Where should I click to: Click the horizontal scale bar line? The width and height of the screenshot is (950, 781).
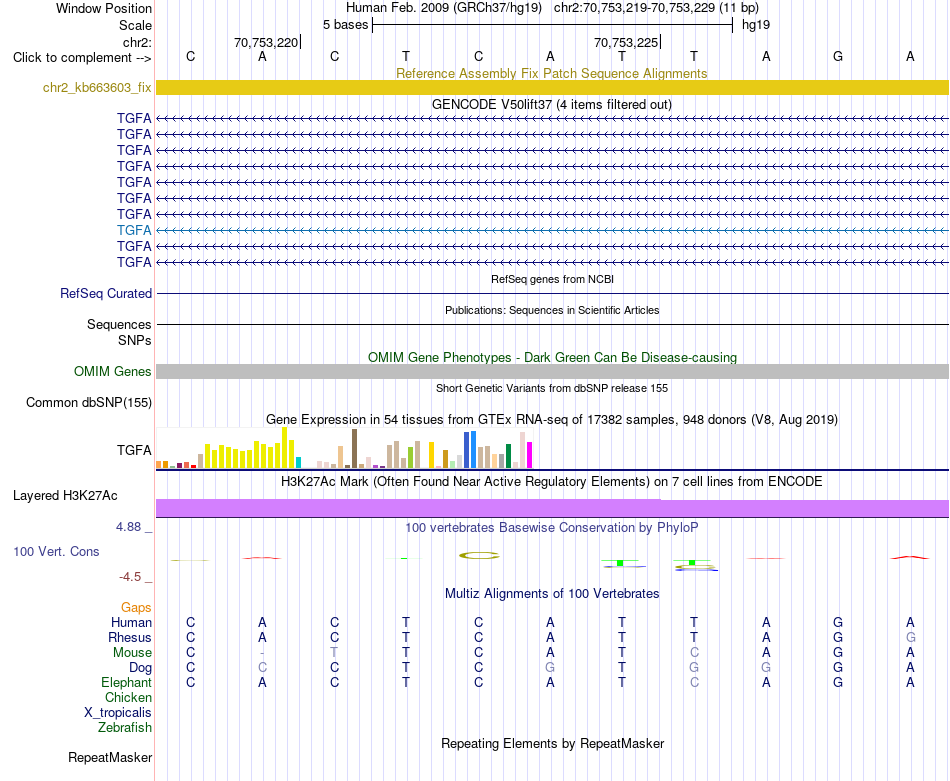[x=553, y=25]
